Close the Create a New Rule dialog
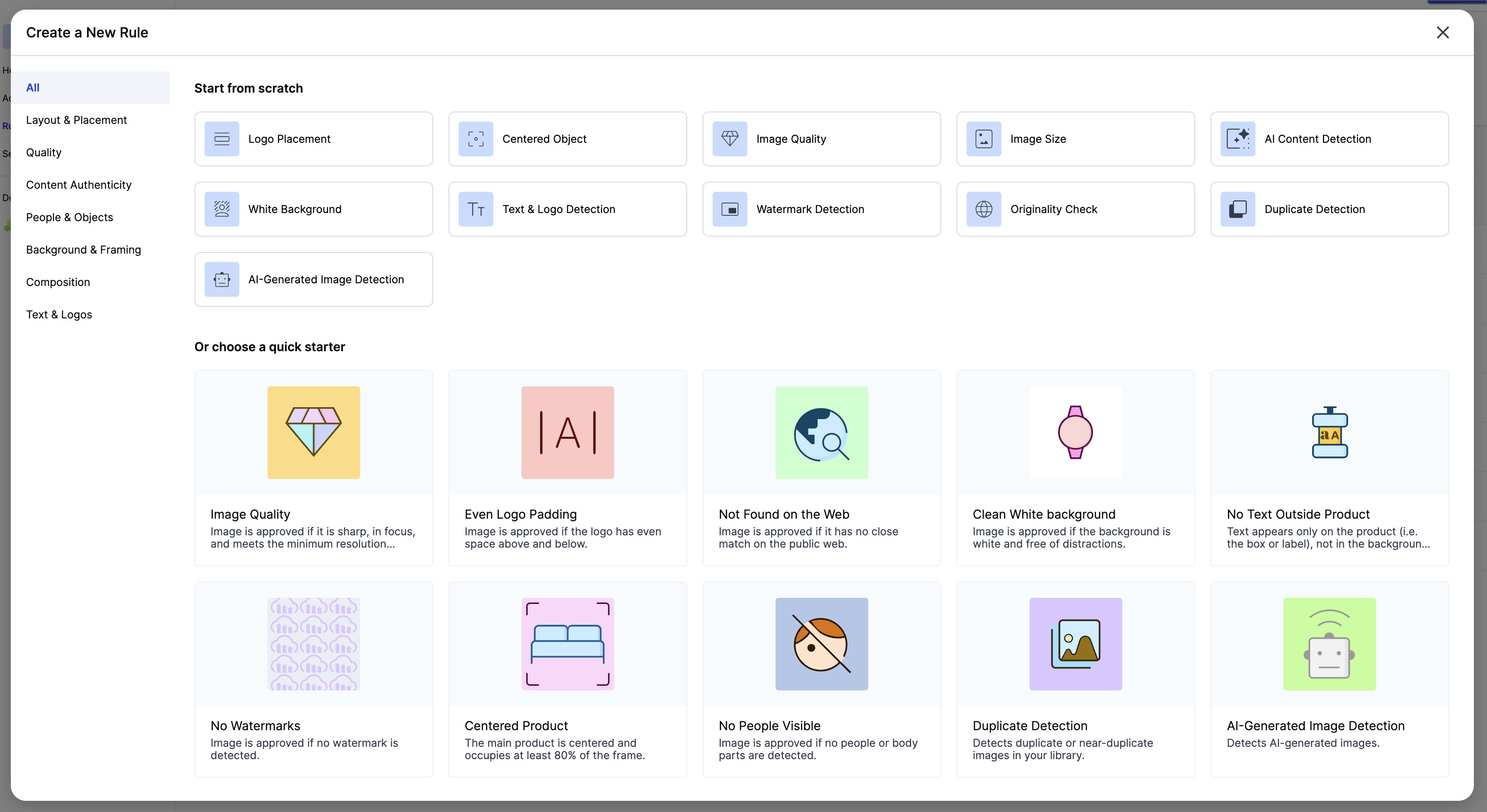Viewport: 1487px width, 812px height. [x=1442, y=32]
